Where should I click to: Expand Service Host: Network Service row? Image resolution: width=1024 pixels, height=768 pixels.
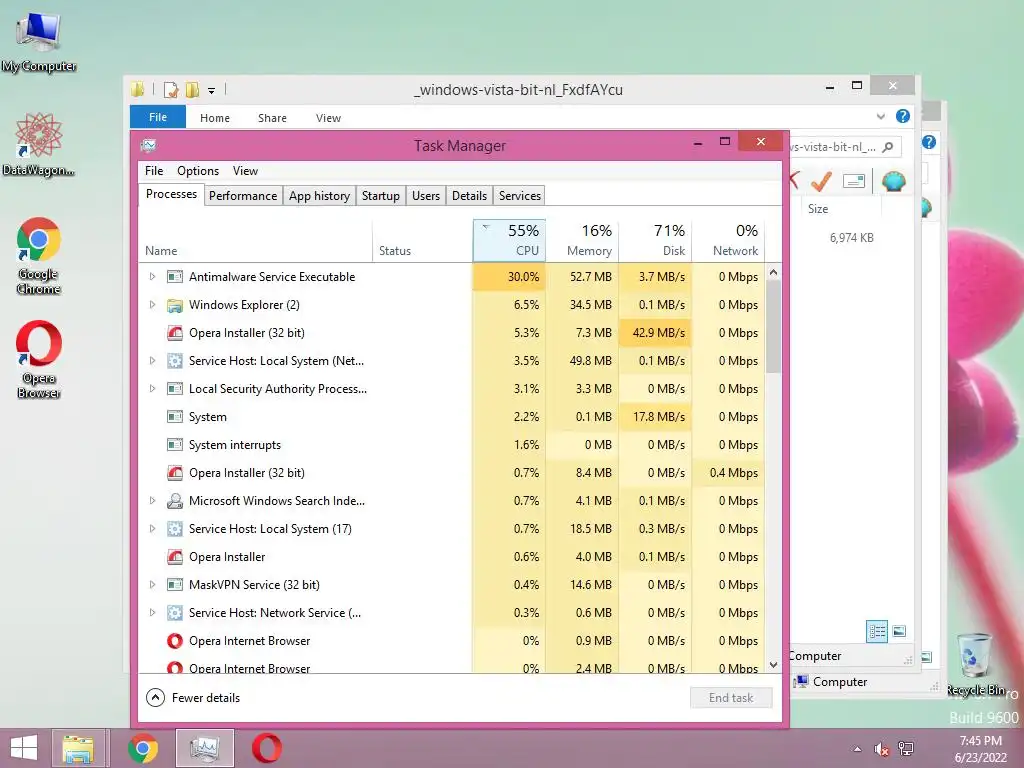pos(152,613)
